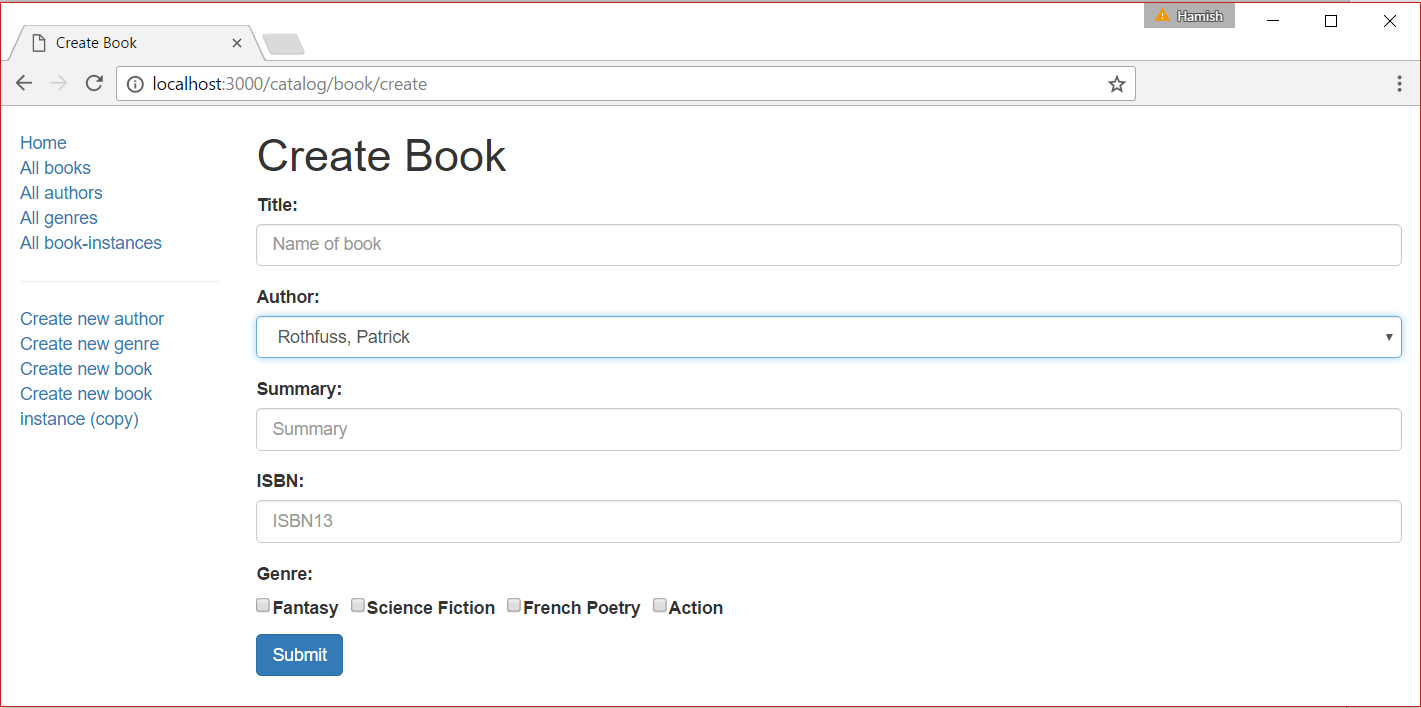Bookmark this page with the star icon

[x=1116, y=83]
